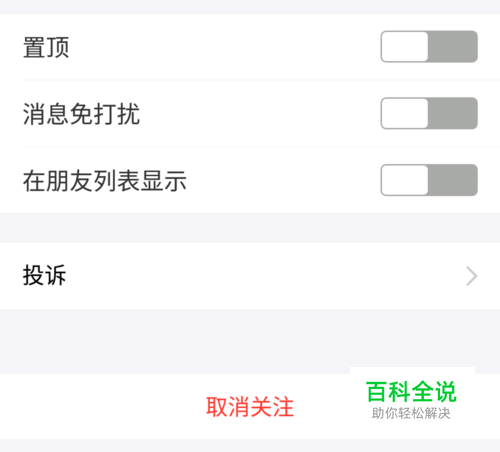Toggle the 置顶 switch on
This screenshot has height=452, width=500.
pos(429,47)
